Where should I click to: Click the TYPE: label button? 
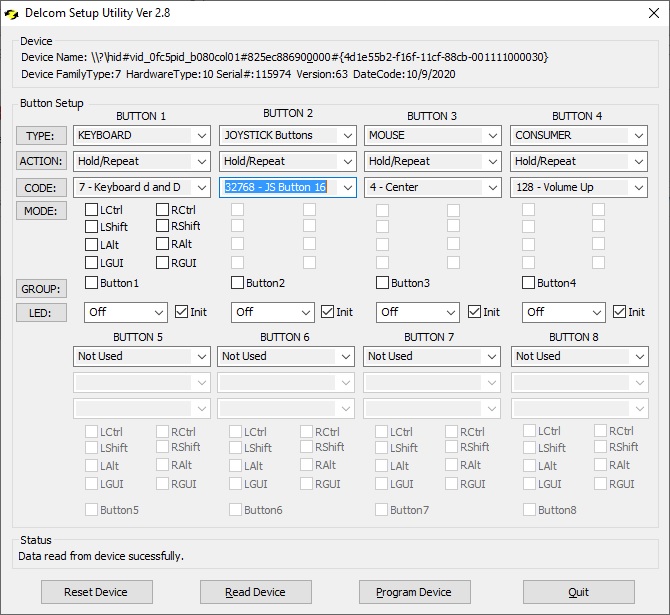[x=41, y=136]
